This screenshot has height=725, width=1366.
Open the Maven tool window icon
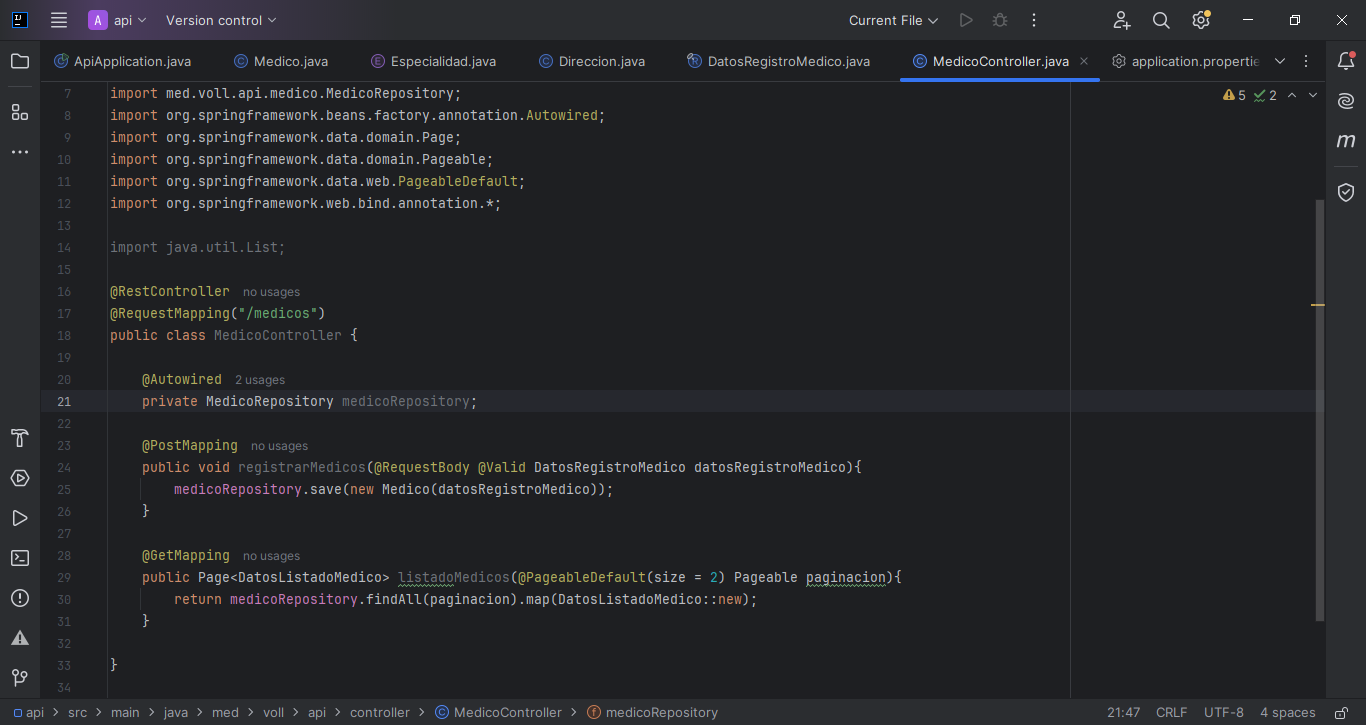point(1346,142)
